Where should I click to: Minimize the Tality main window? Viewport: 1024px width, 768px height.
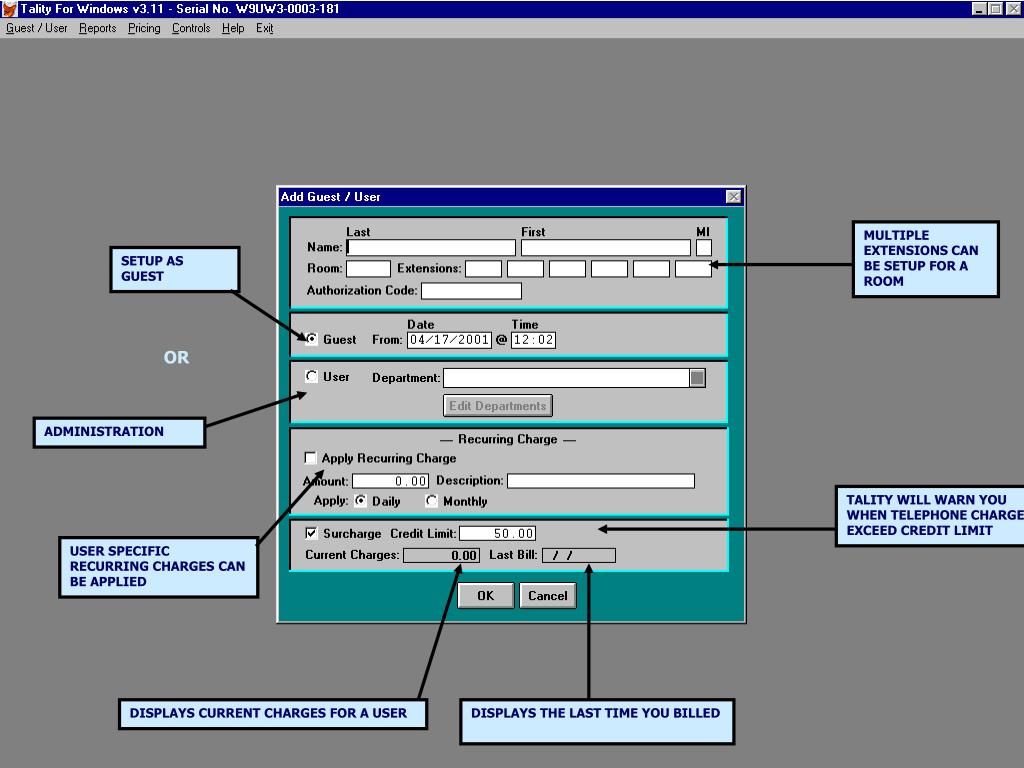pos(978,8)
